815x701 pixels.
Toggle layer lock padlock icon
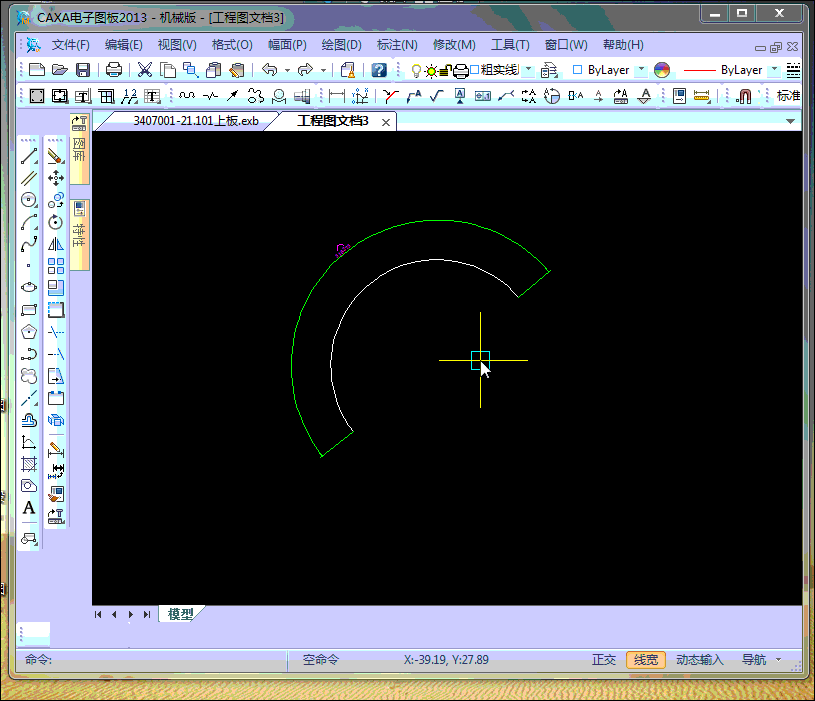pyautogui.click(x=445, y=71)
